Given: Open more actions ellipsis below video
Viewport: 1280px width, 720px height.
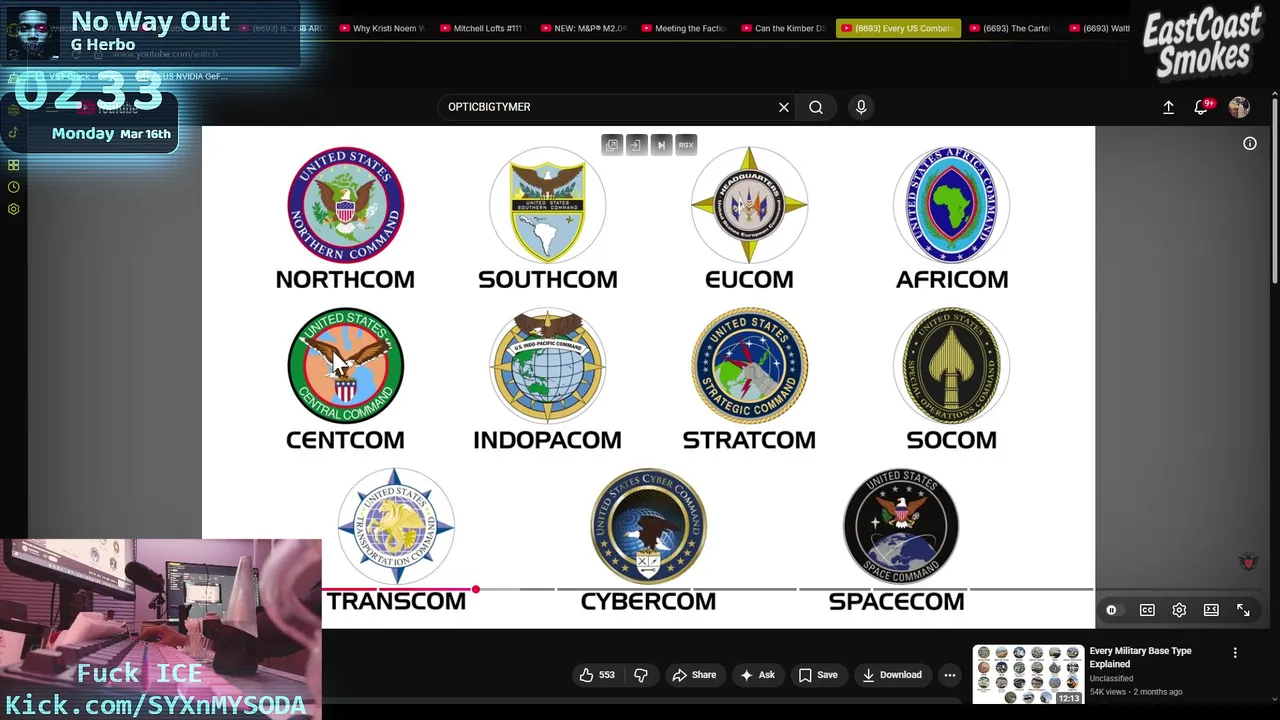Looking at the screenshot, I should 950,675.
